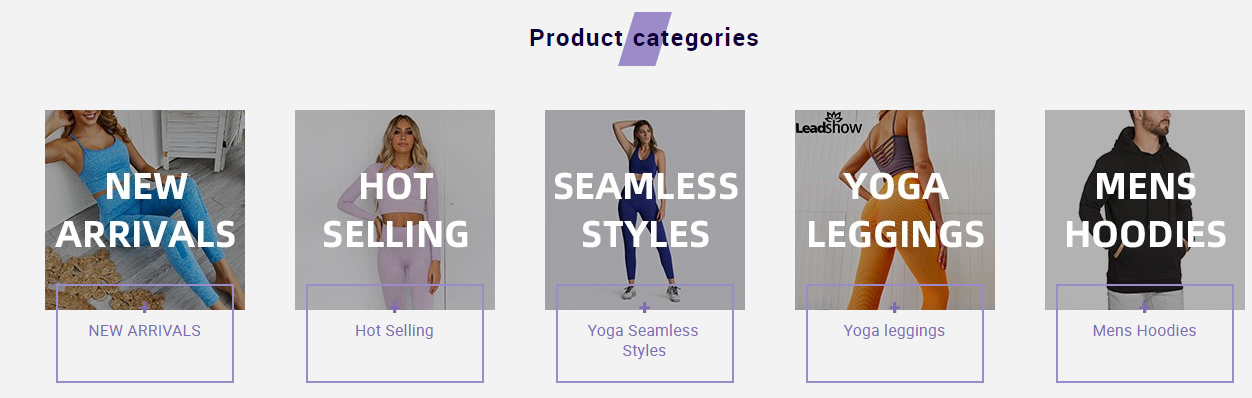Screen dimensions: 1252x398
Task: Select the black hoodie Mens Hoodies thumbnail
Action: point(1145,210)
